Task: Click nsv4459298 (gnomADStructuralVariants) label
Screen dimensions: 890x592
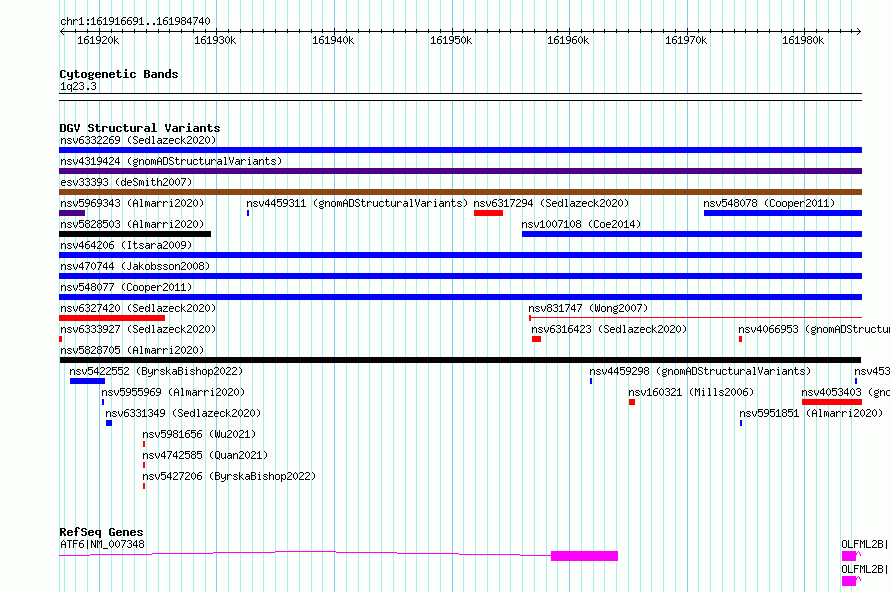Action: [x=700, y=371]
